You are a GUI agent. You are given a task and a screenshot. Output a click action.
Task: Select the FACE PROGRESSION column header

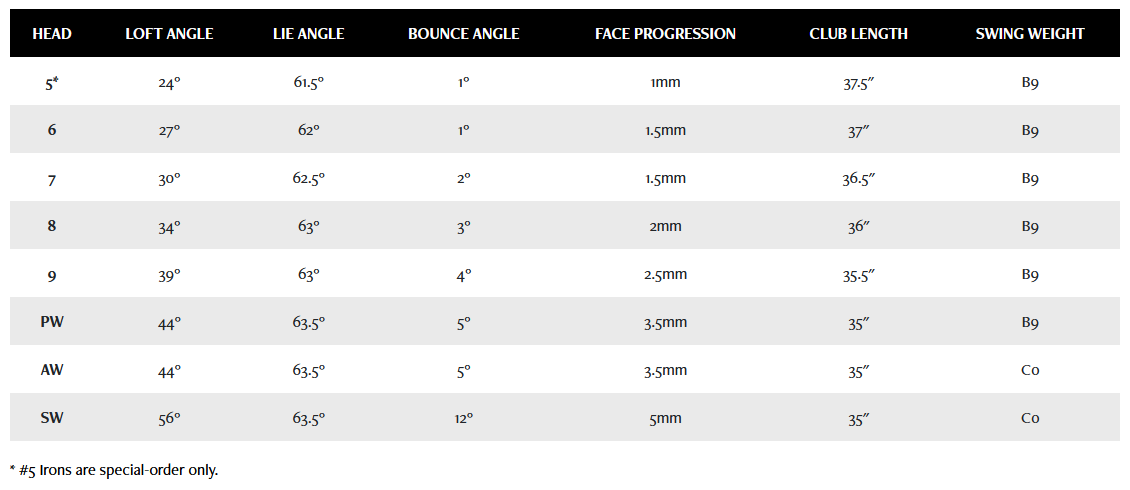665,34
